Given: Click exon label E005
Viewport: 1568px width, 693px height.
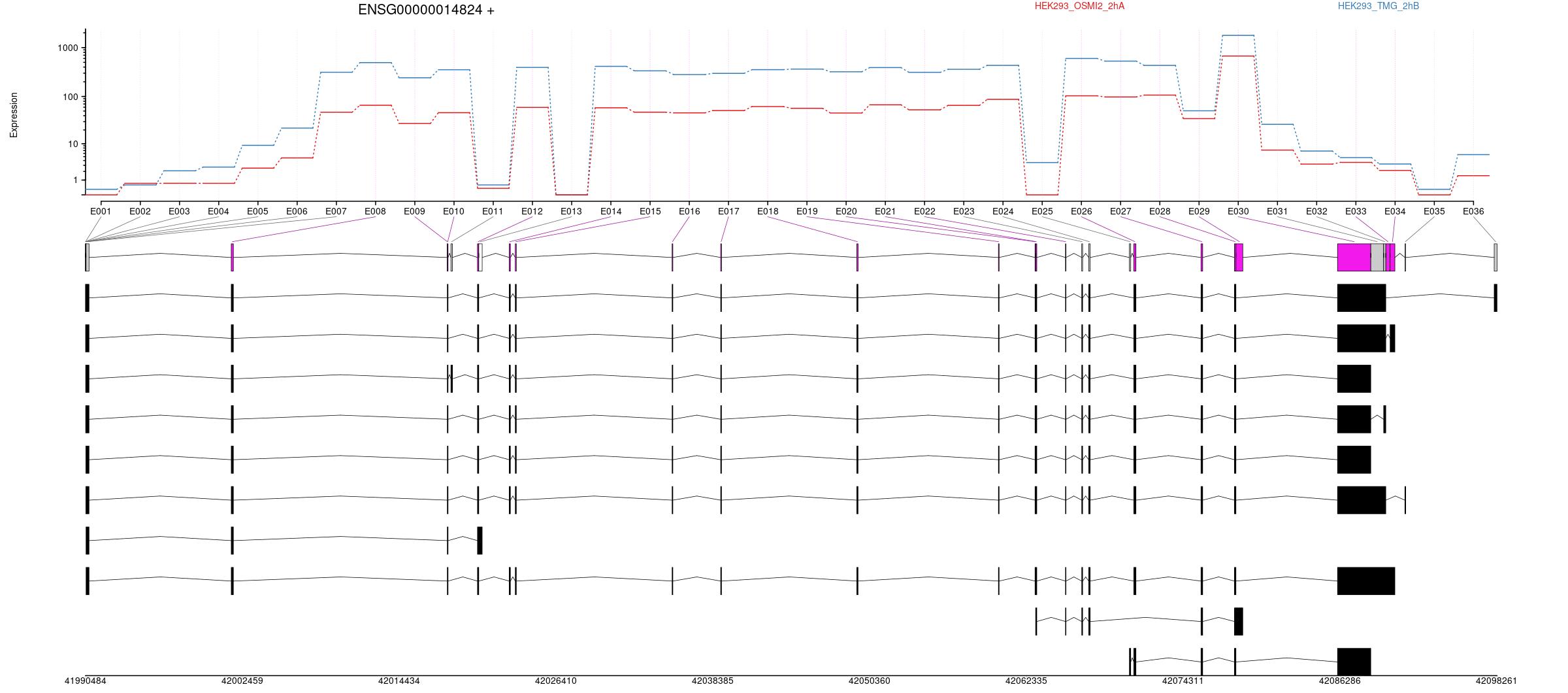Looking at the screenshot, I should (257, 211).
